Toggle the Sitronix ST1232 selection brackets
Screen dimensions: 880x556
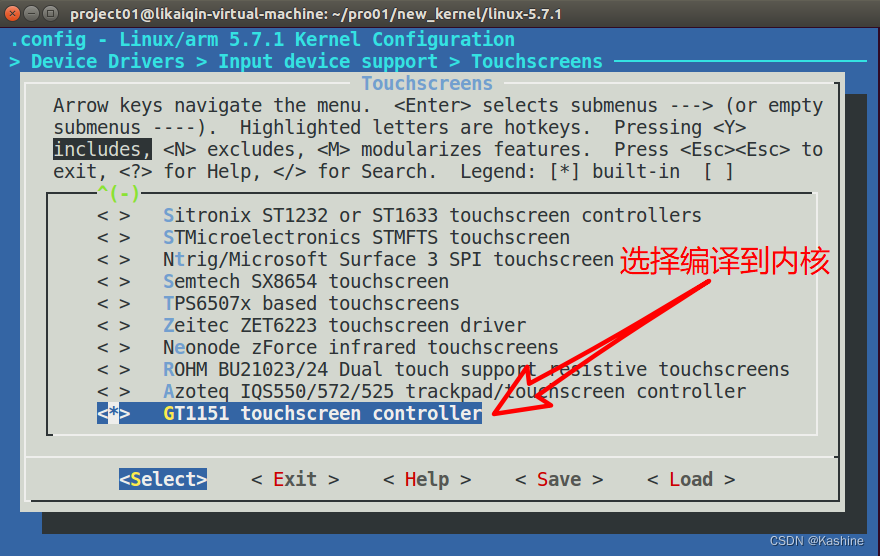click(113, 216)
